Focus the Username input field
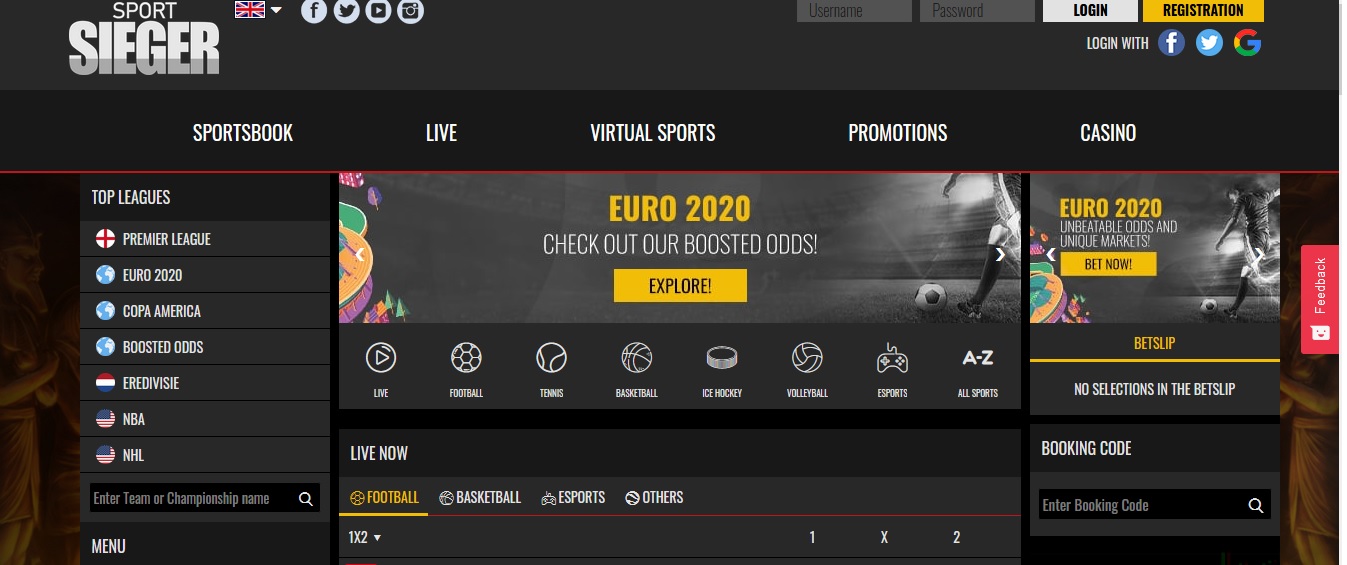 (x=854, y=10)
